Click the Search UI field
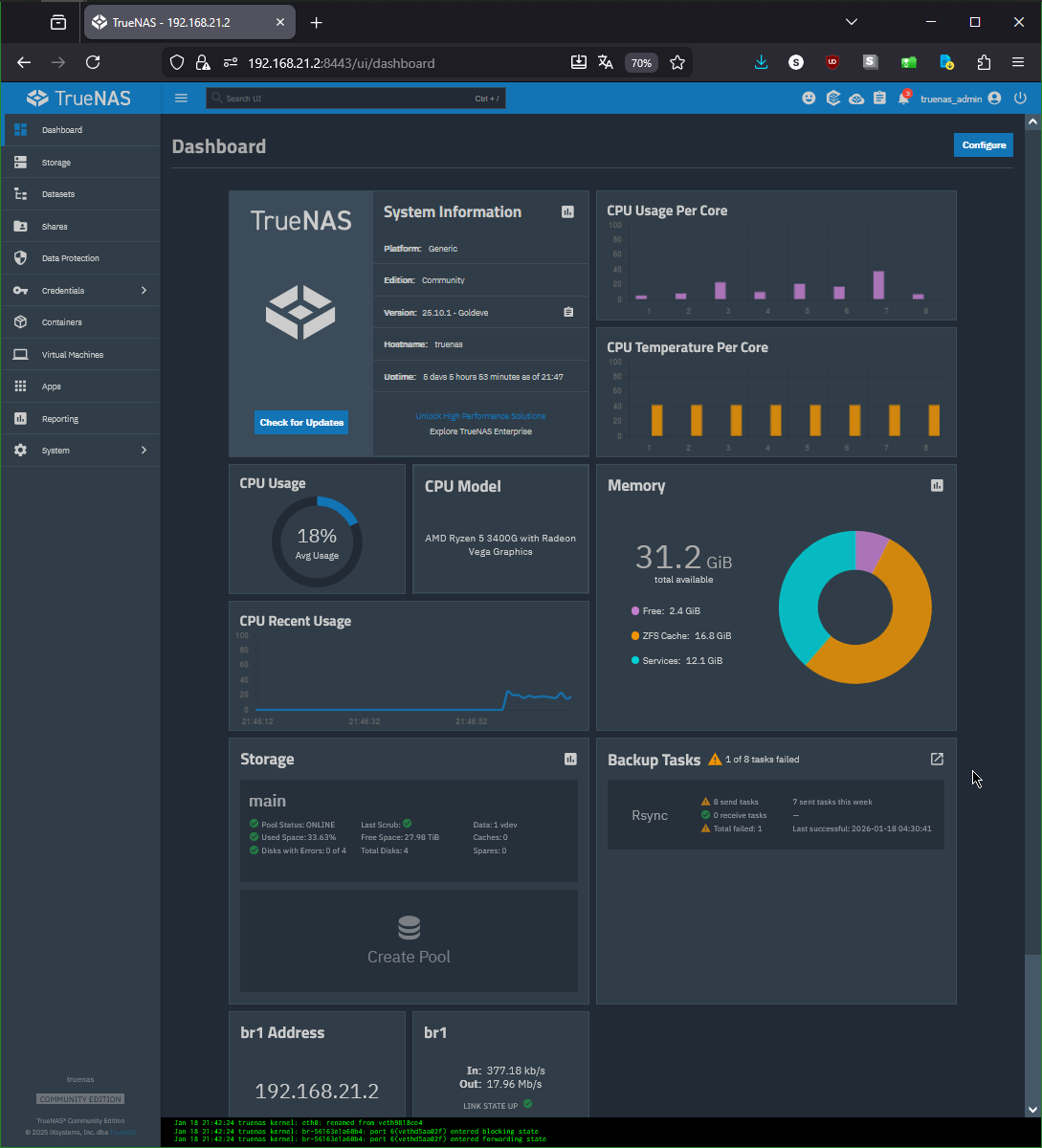1042x1148 pixels. pos(356,99)
